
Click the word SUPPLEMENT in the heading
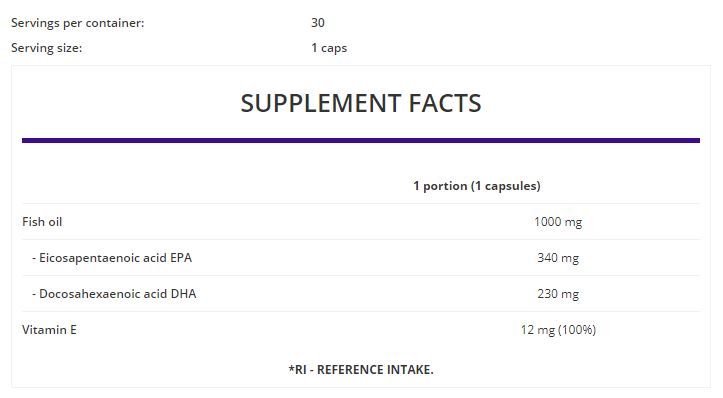321,103
